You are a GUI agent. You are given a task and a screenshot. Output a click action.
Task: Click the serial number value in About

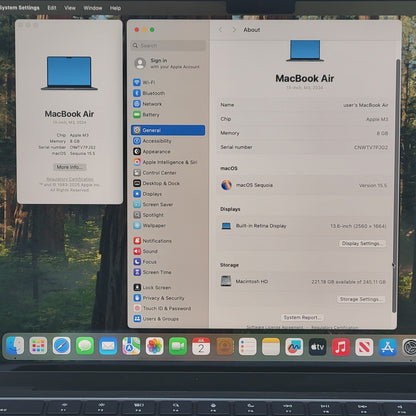click(371, 147)
